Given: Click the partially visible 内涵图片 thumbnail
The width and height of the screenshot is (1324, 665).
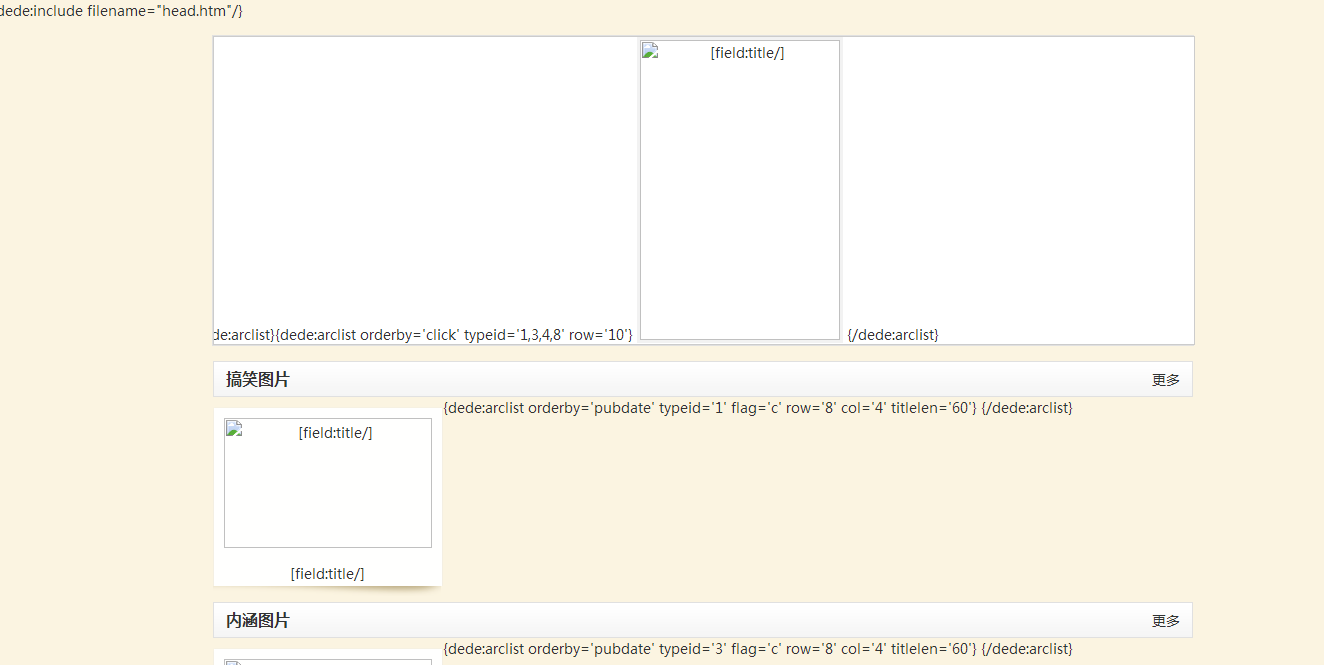Looking at the screenshot, I should [x=328, y=661].
